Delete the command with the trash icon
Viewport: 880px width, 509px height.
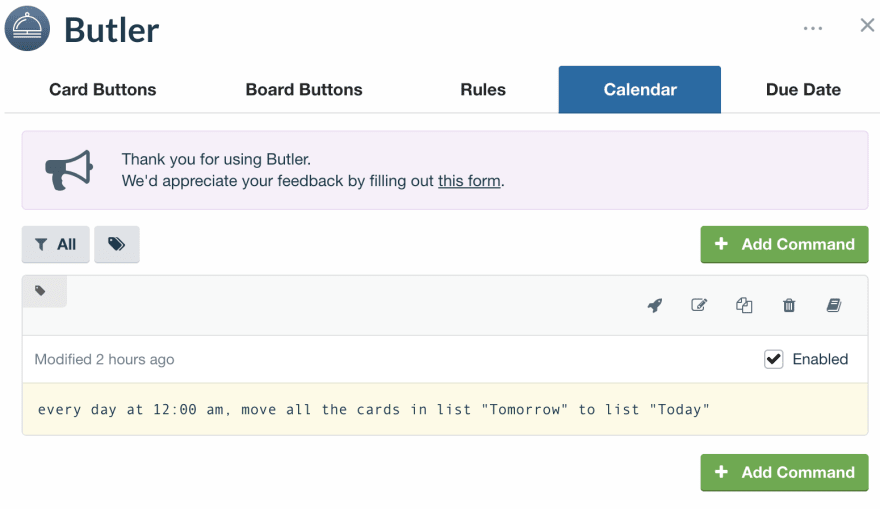789,305
